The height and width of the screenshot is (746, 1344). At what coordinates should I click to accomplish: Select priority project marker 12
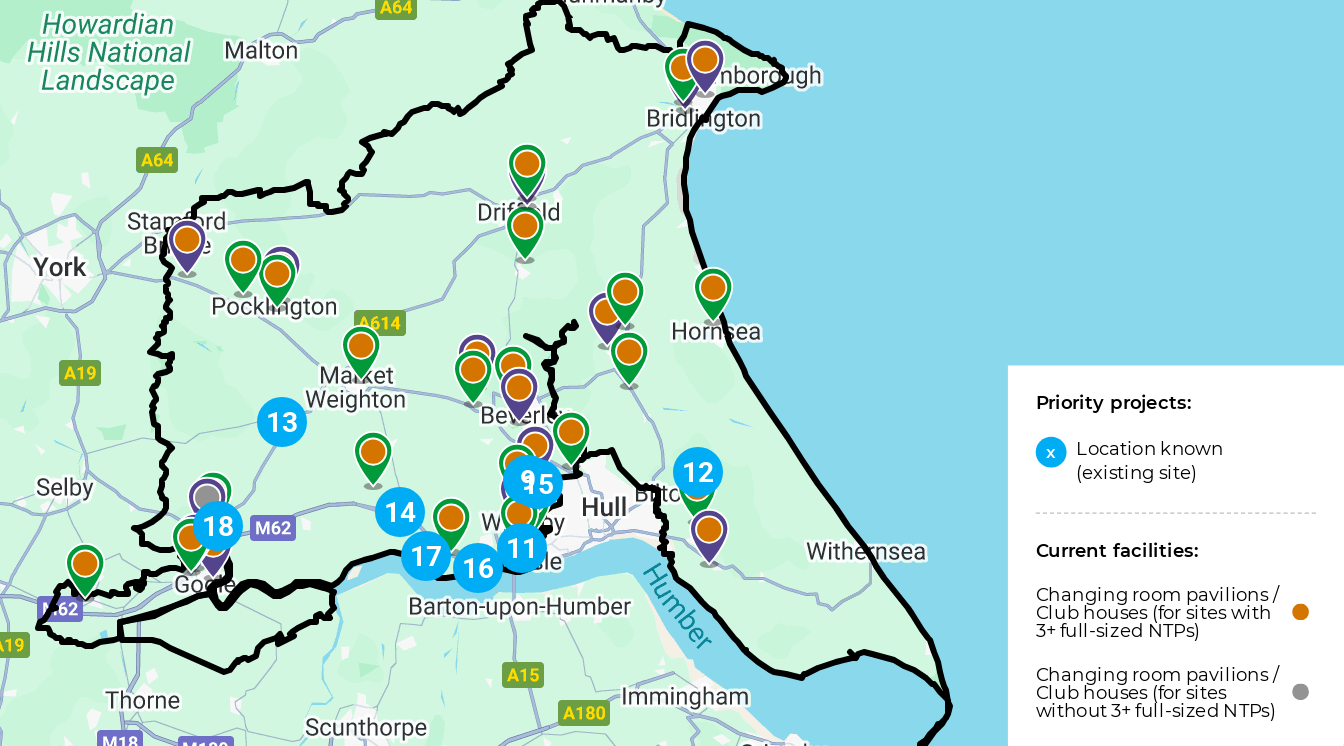pos(698,472)
